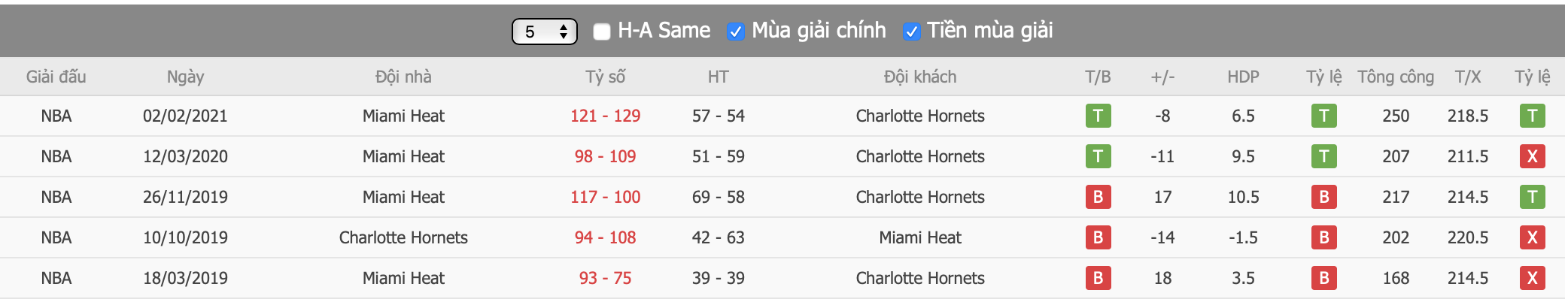Click red X badge in 18/03/2019 row
Screen dimensions: 1568x299
point(1532,278)
